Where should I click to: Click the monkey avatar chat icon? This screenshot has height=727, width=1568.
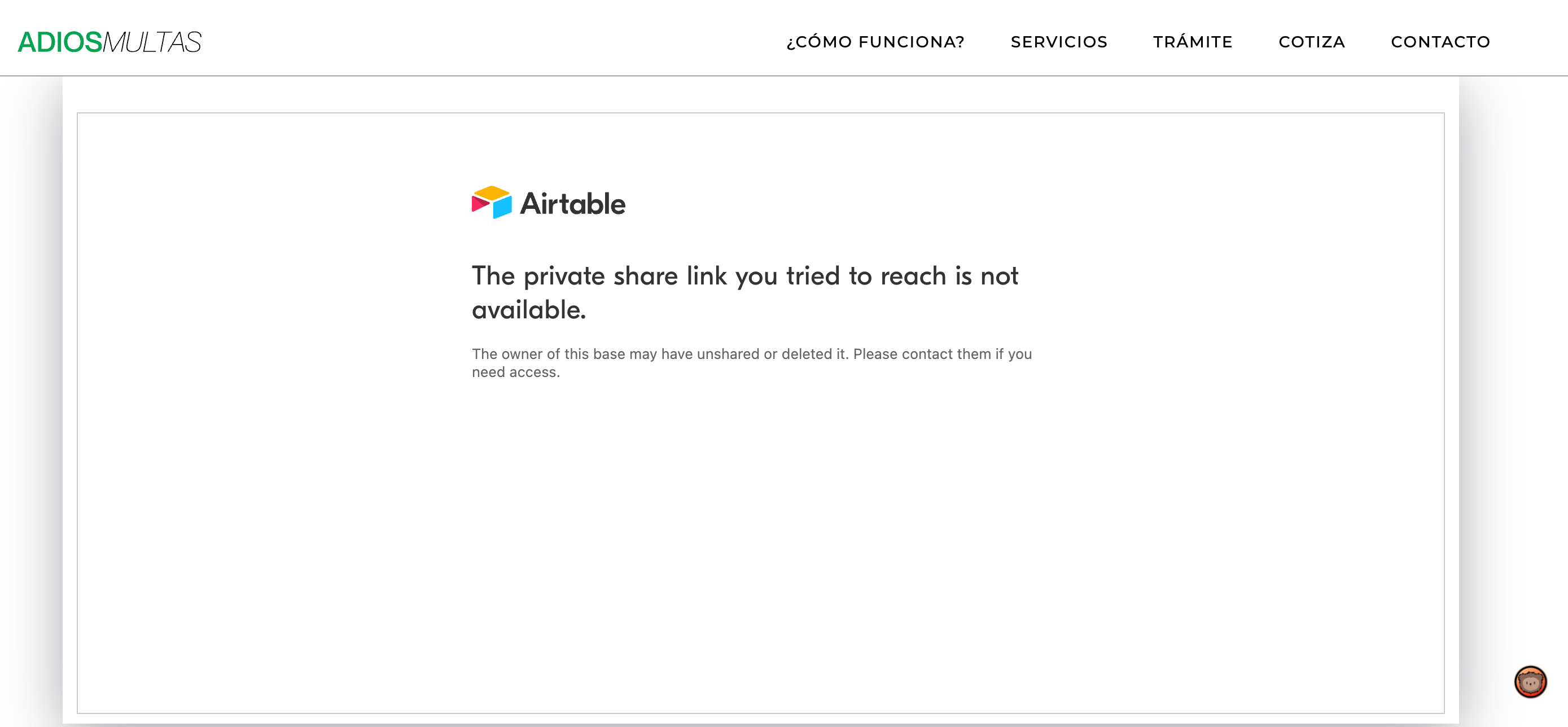point(1530,682)
